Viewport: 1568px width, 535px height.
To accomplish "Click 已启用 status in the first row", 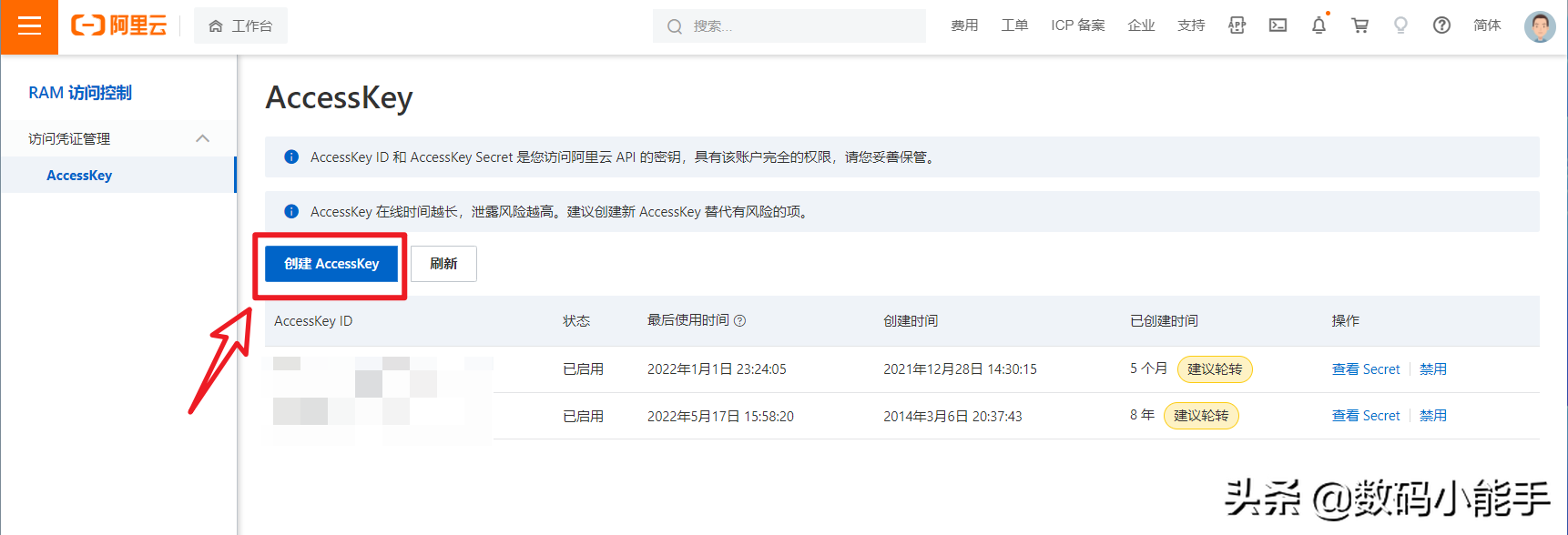I will (583, 368).
